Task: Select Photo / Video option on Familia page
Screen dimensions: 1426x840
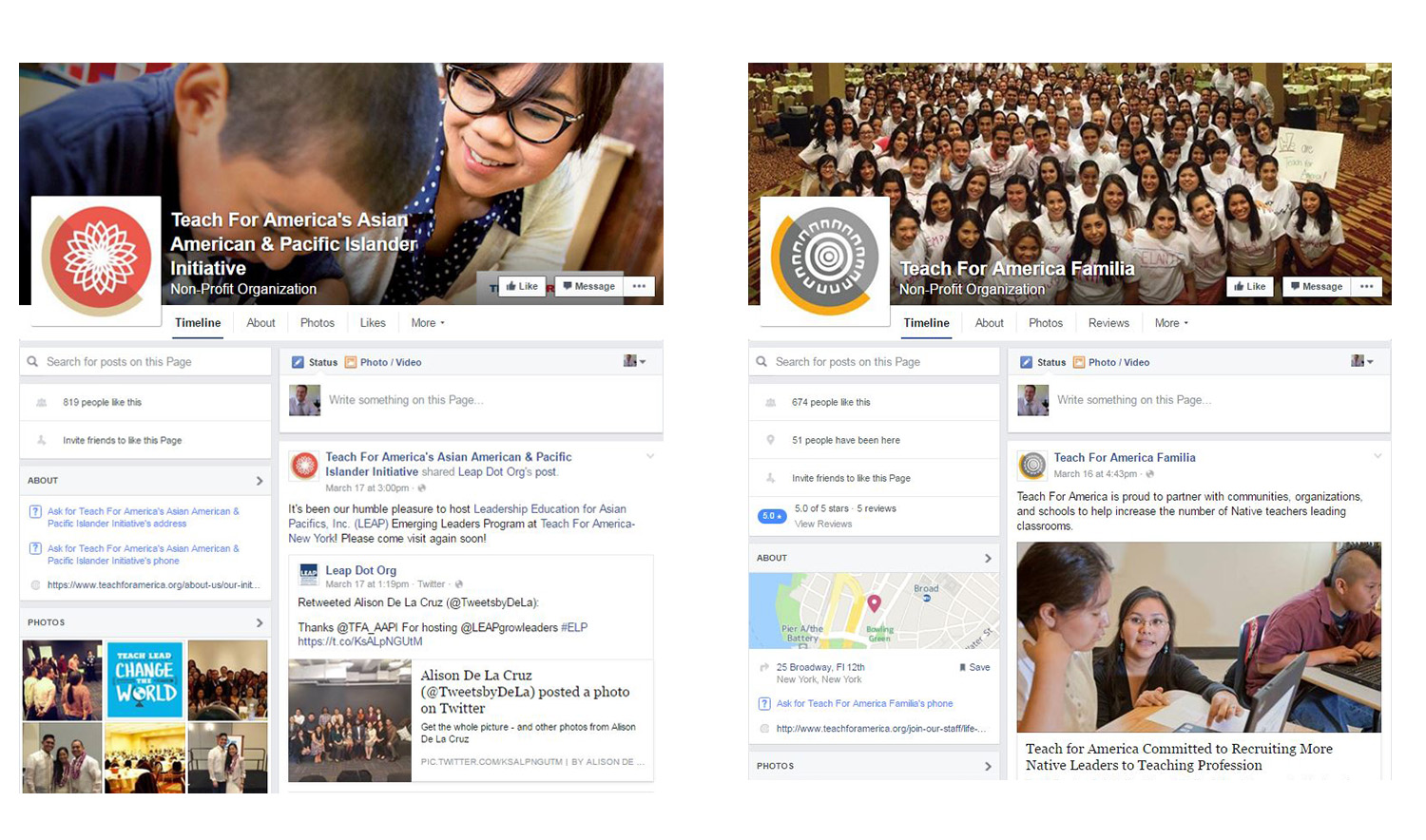Action: [1111, 362]
